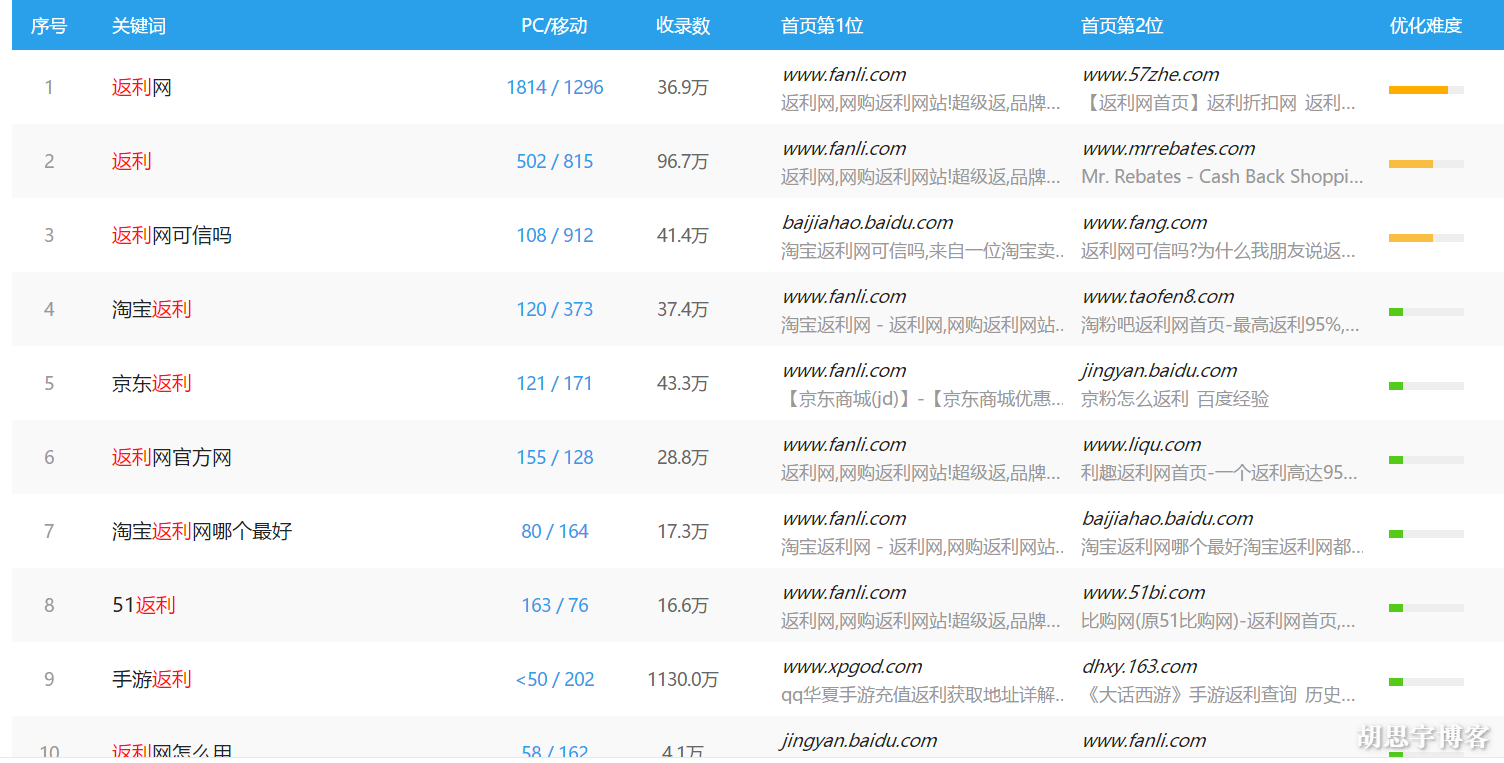Click the 《大话西游》手游返利查询 description

[x=1219, y=695]
